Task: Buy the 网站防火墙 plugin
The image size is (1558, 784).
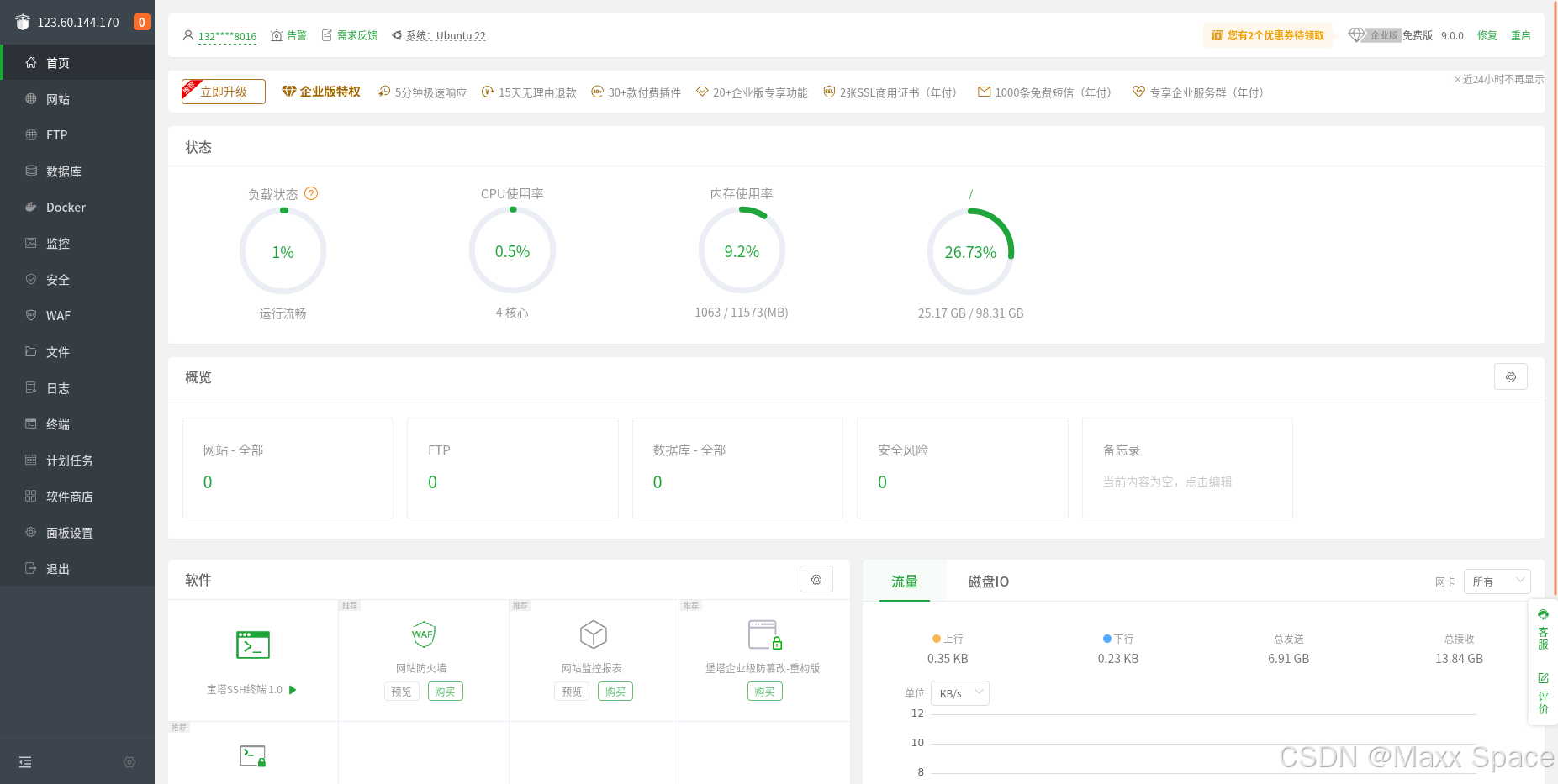Action: [446, 692]
